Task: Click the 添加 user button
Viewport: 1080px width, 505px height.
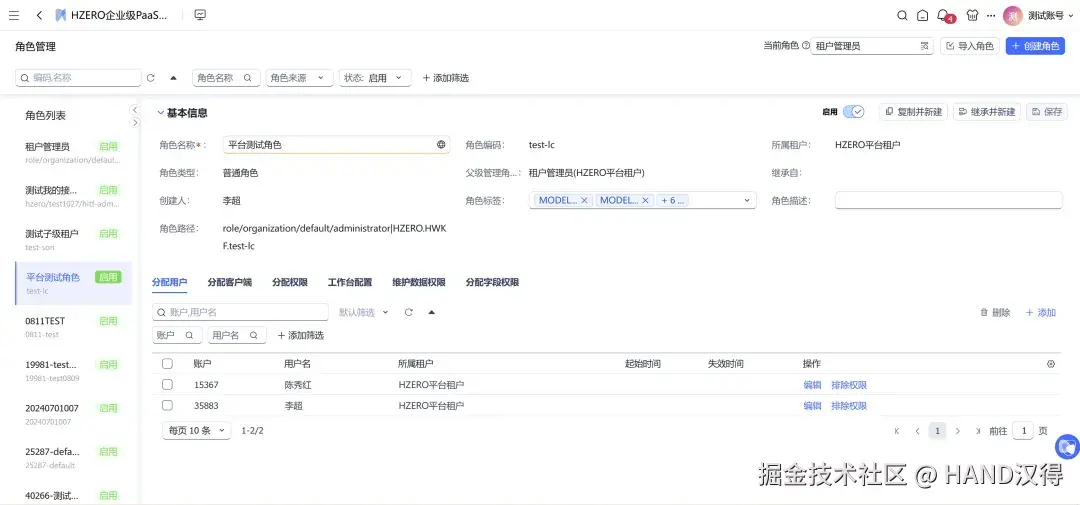Action: 1041,312
